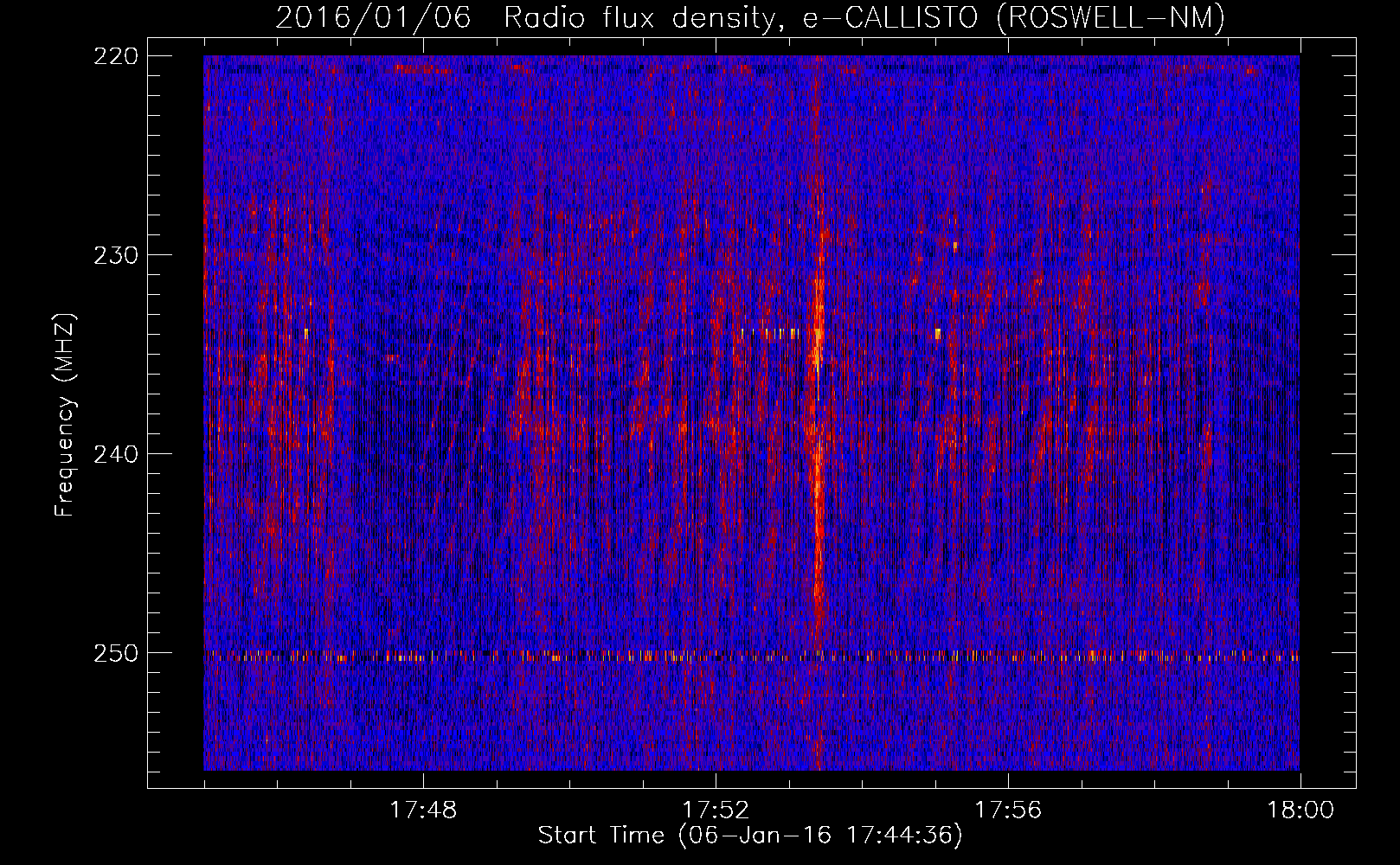Screen dimensions: 1400x865
Task: Click the horizontal interference line at 250 MHz
Action: point(751,656)
